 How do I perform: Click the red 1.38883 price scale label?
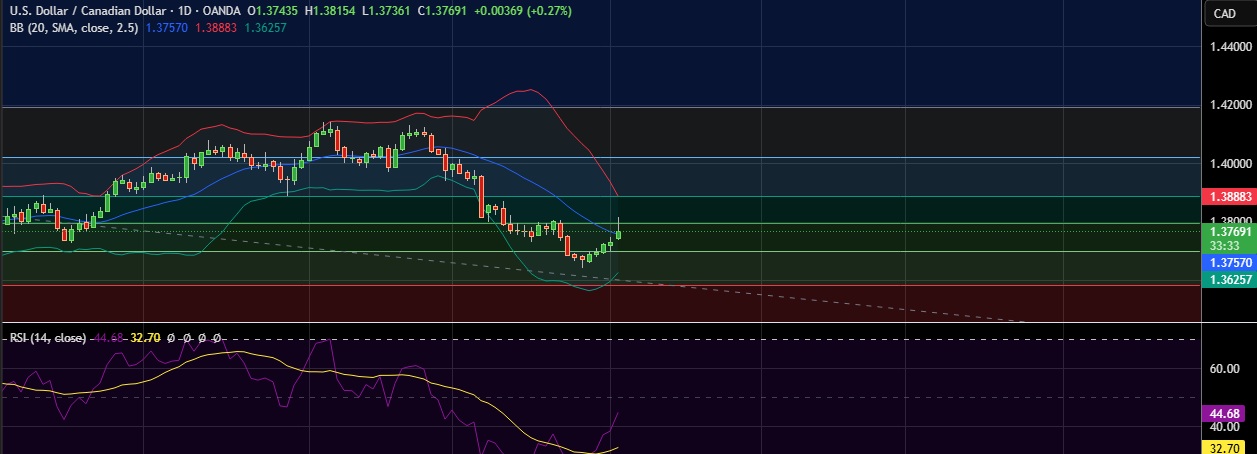pyautogui.click(x=1228, y=199)
